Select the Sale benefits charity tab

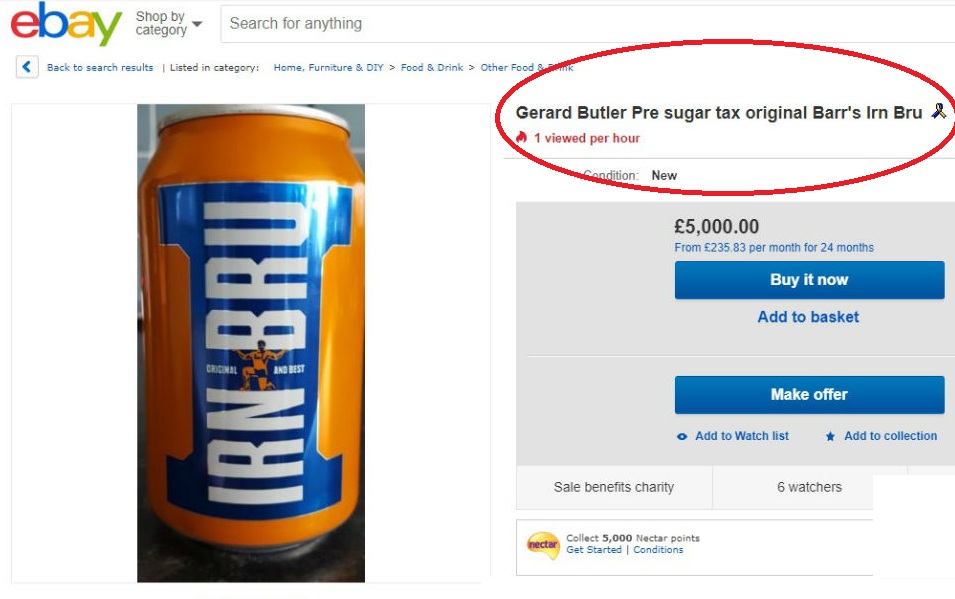pyautogui.click(x=614, y=487)
